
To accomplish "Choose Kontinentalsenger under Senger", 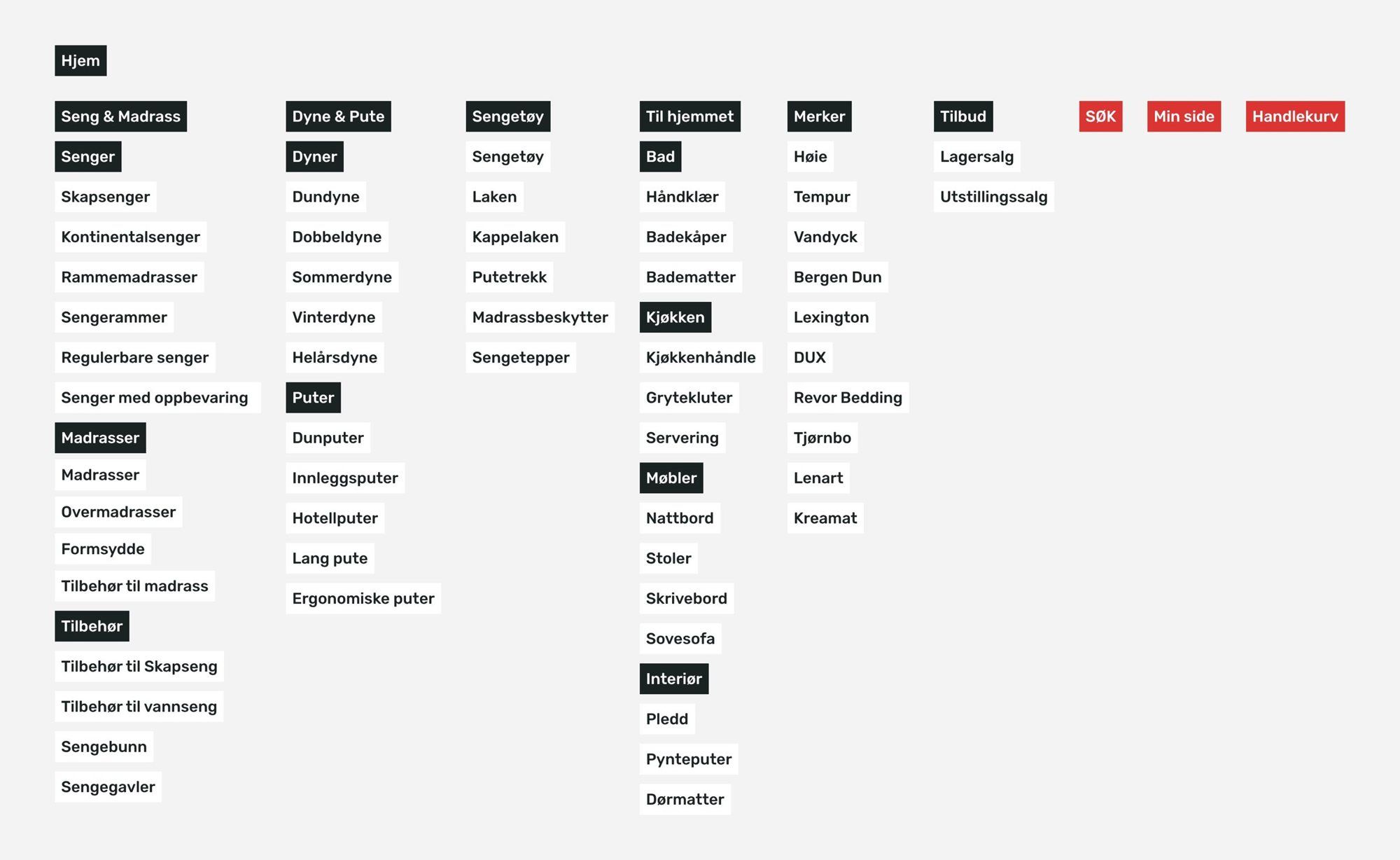I will pyautogui.click(x=130, y=237).
